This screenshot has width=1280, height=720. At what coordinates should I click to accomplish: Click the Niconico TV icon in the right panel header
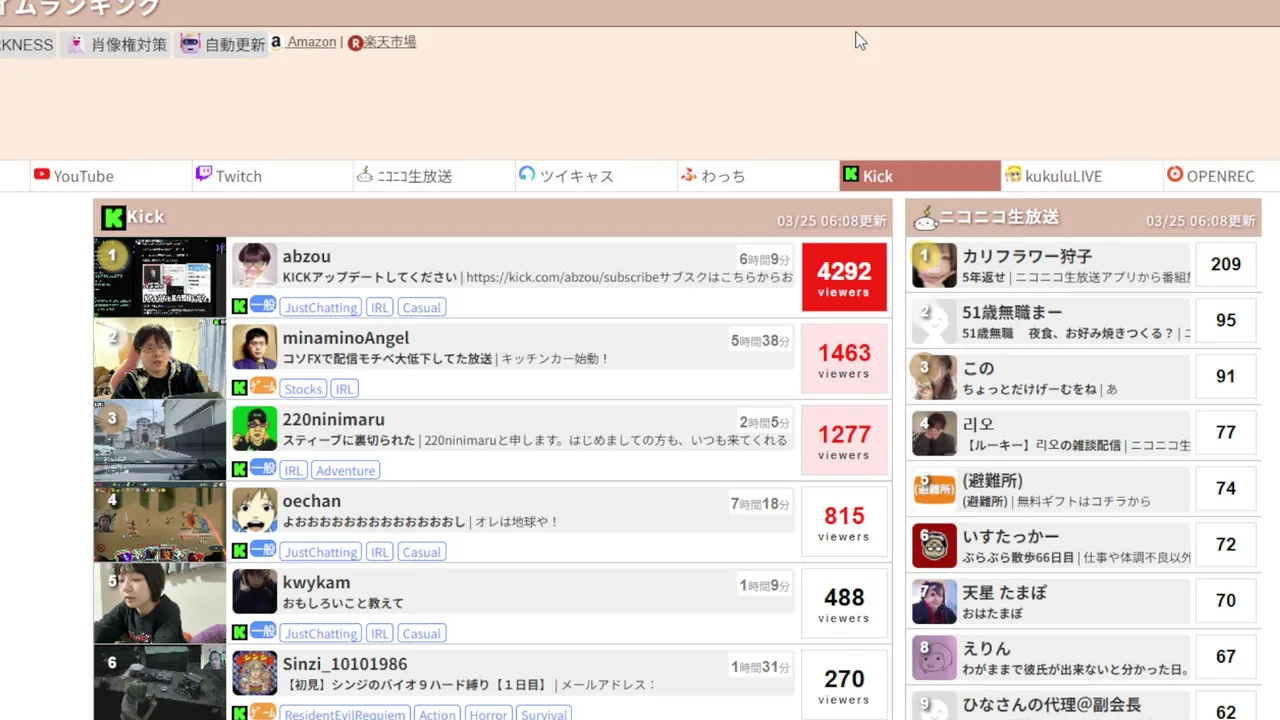926,218
